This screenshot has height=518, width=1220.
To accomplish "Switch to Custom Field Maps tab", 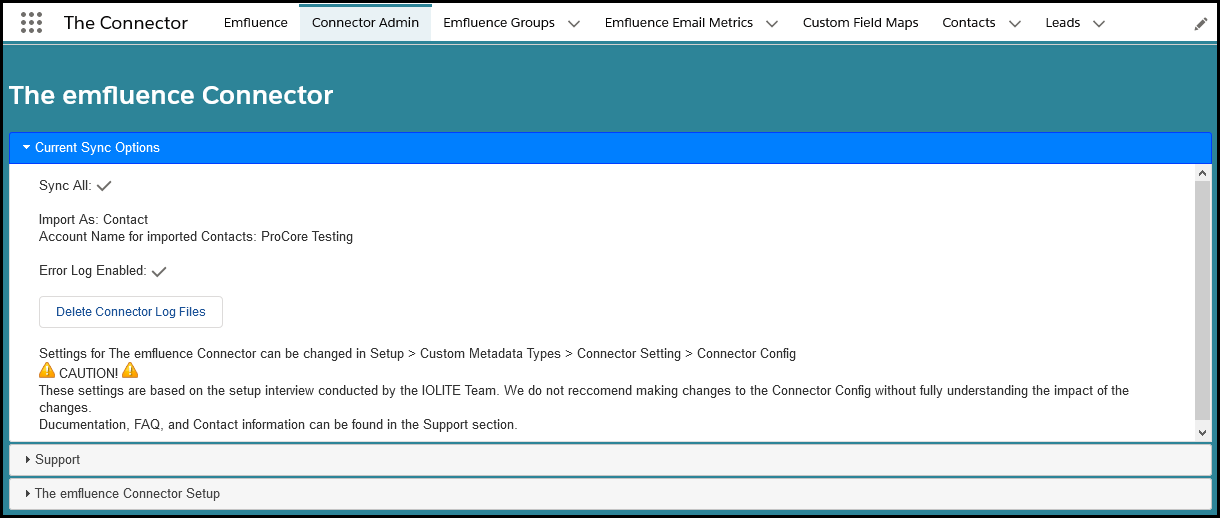I will tap(860, 22).
